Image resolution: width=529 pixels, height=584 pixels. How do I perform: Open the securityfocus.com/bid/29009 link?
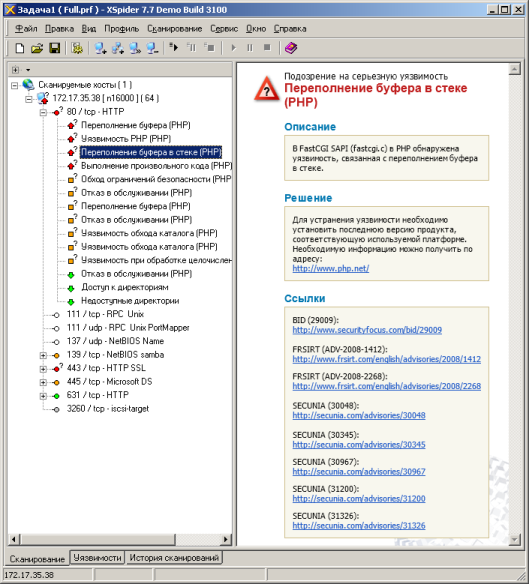click(x=367, y=330)
